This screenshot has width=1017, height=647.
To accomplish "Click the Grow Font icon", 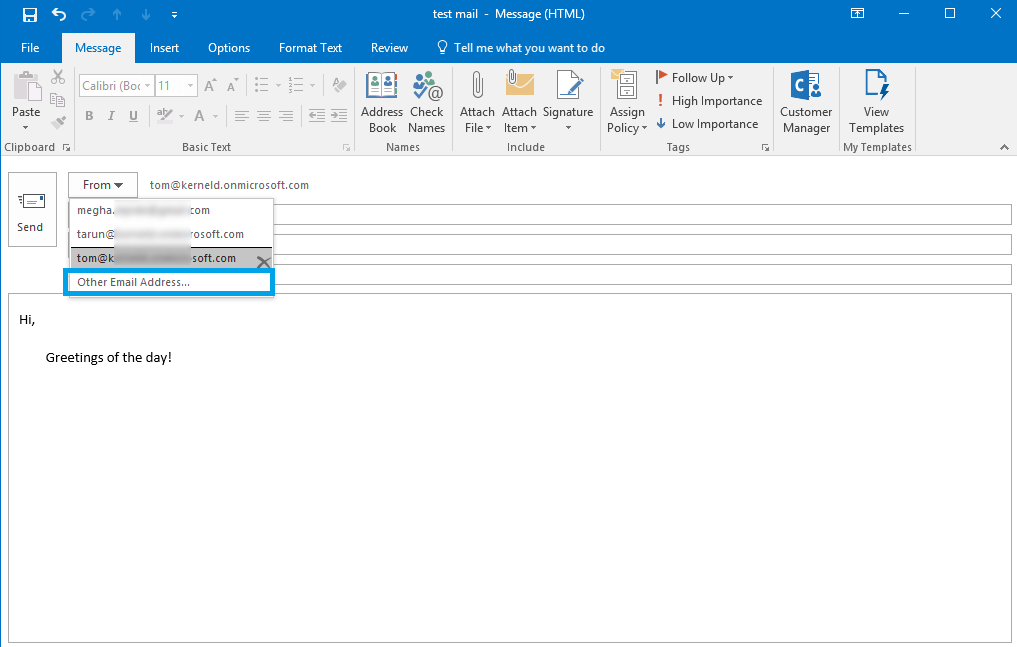I will coord(210,86).
